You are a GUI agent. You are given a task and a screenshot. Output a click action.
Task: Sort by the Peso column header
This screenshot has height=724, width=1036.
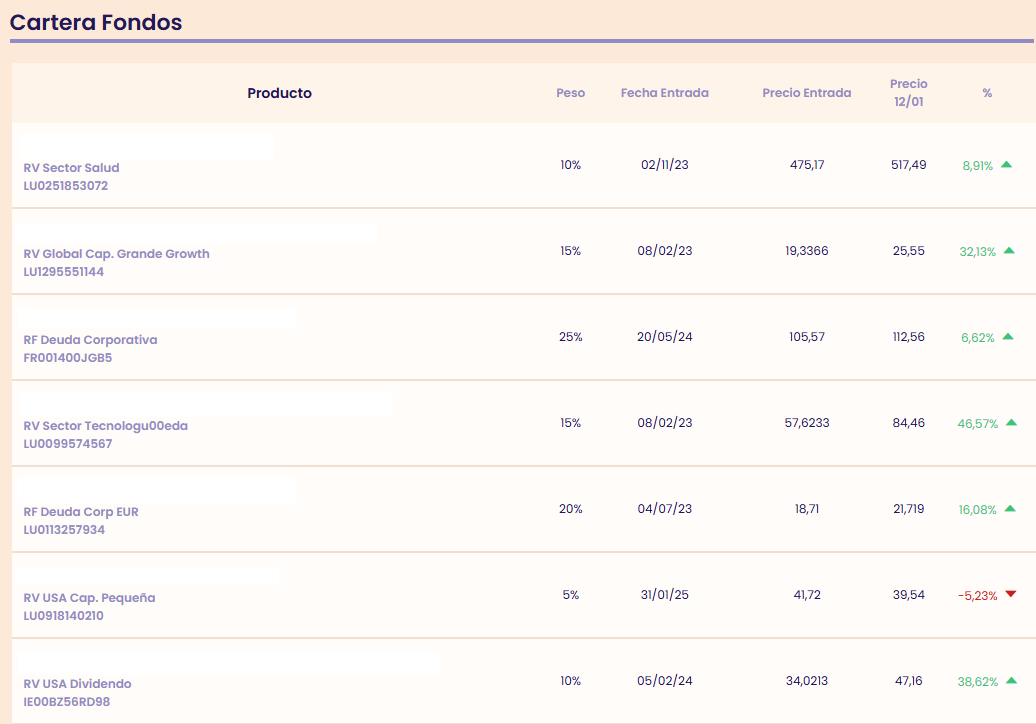(570, 93)
